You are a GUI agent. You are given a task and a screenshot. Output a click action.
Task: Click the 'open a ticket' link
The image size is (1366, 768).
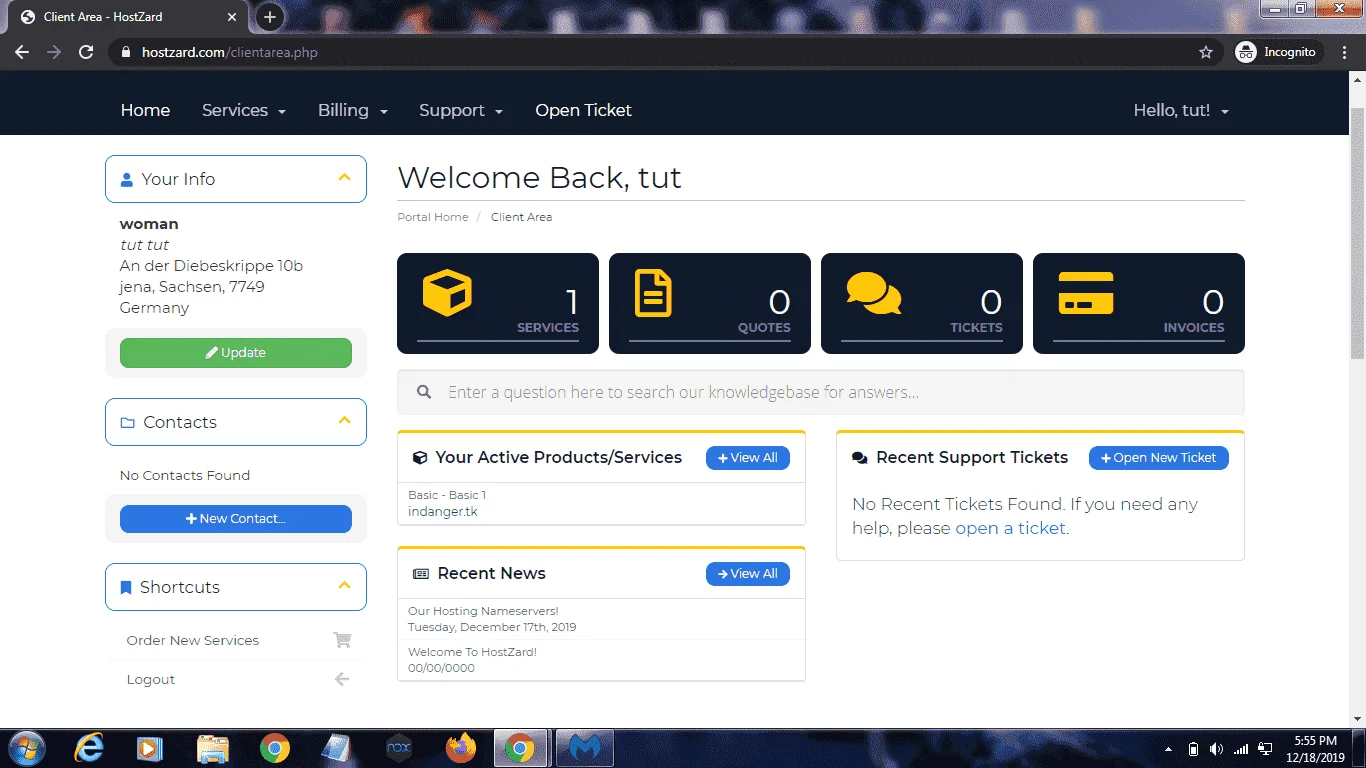[x=1010, y=528]
